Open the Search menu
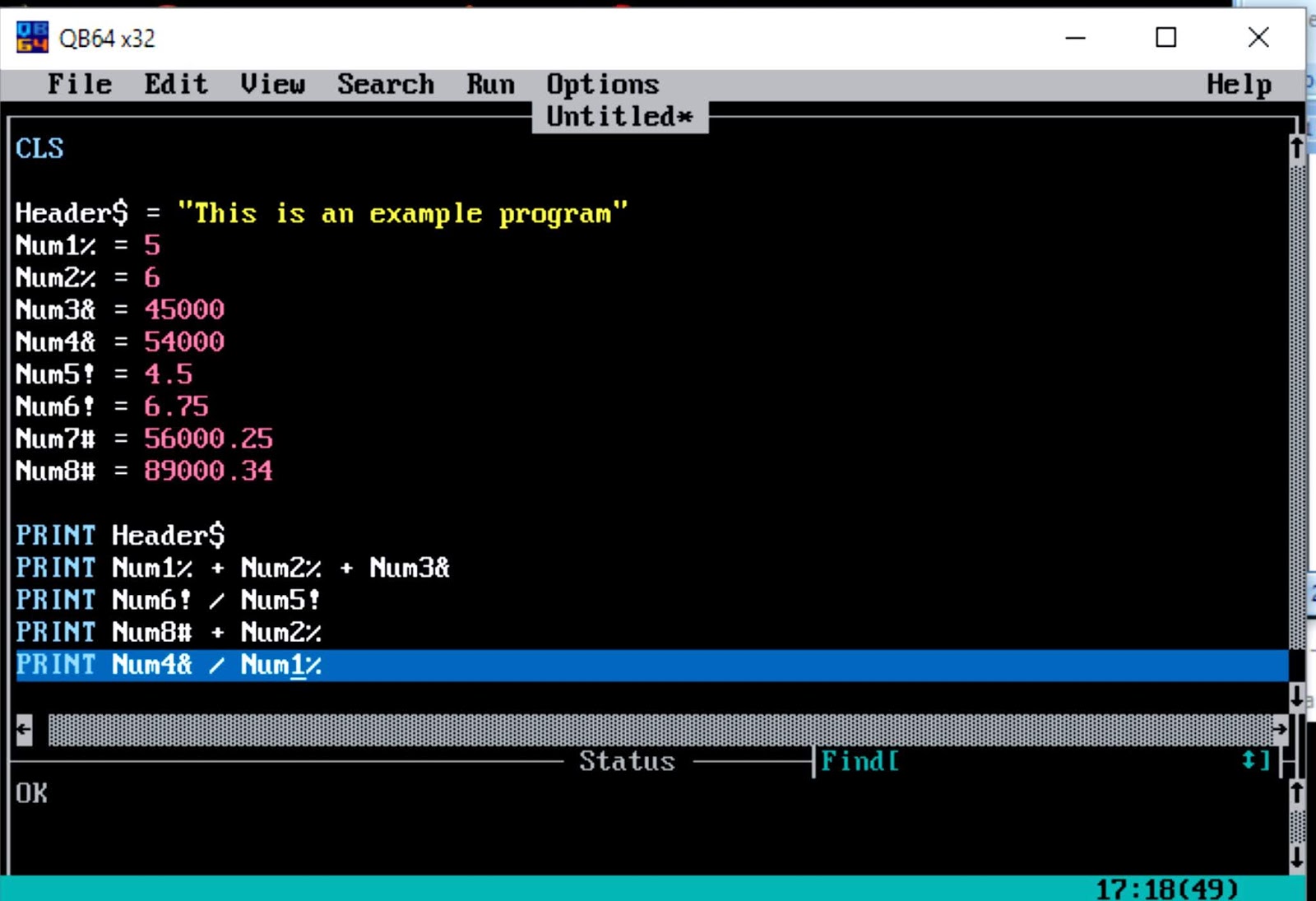 click(385, 83)
